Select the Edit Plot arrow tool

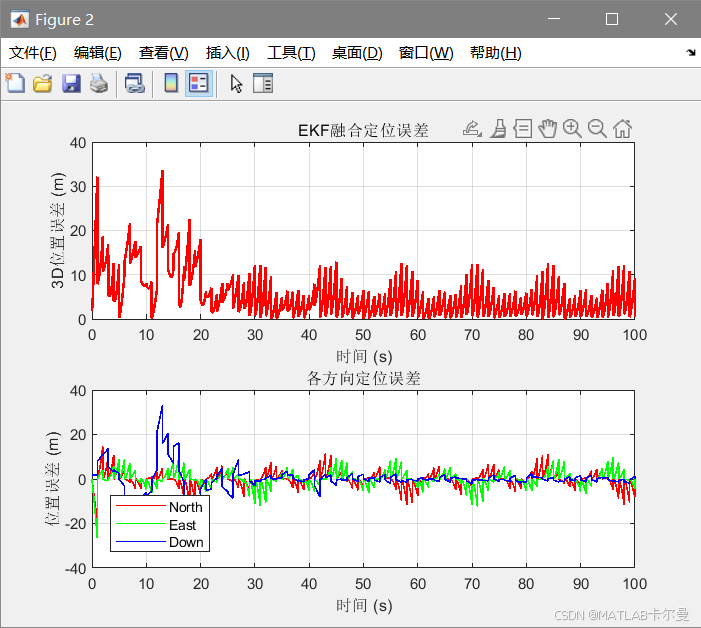236,84
